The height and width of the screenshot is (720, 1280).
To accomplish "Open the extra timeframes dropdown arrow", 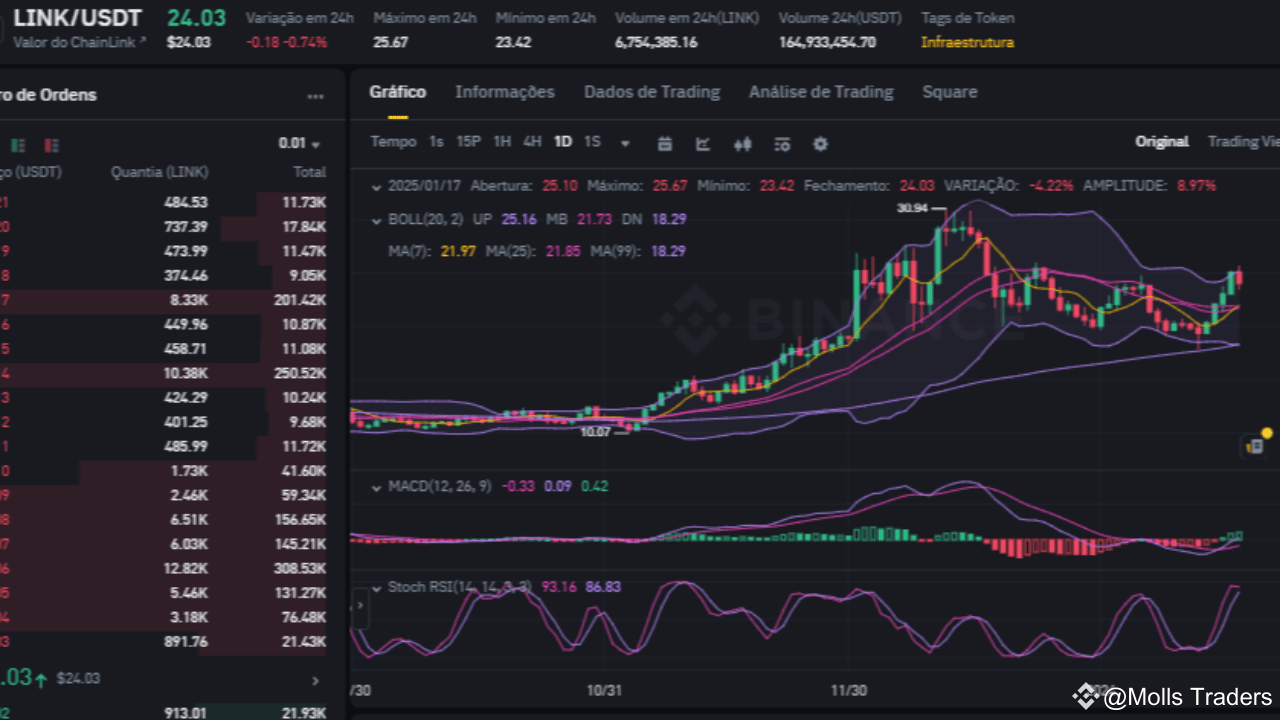I will (625, 144).
